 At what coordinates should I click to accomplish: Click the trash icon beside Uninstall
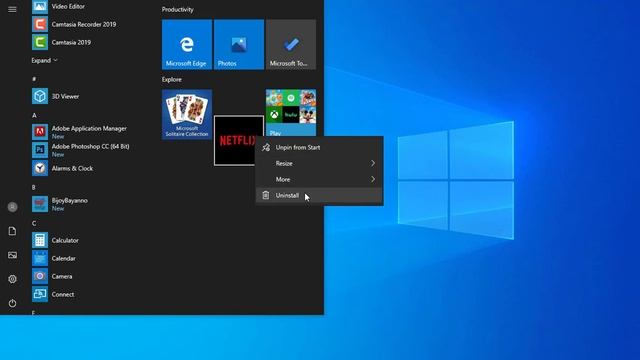(x=266, y=195)
